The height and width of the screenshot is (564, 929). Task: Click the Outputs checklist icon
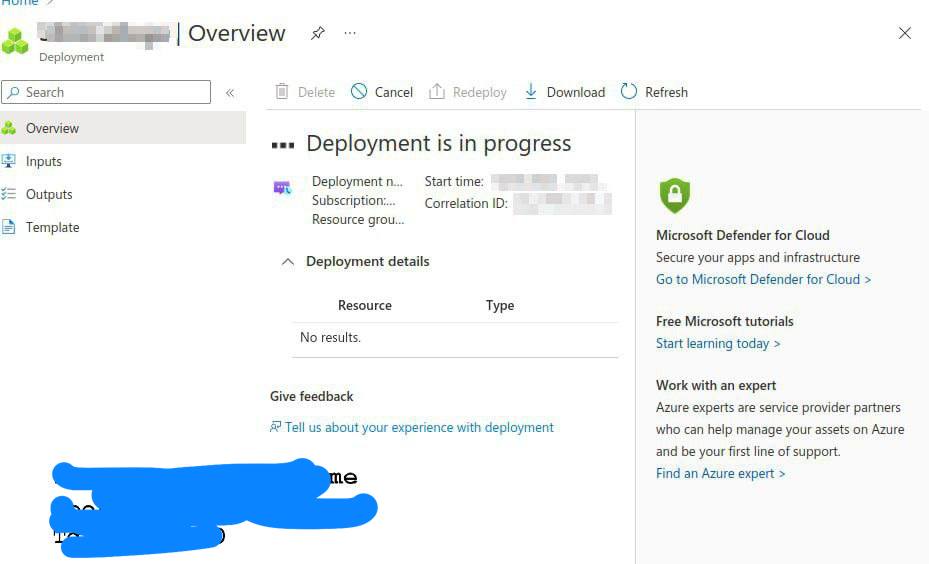coord(8,194)
